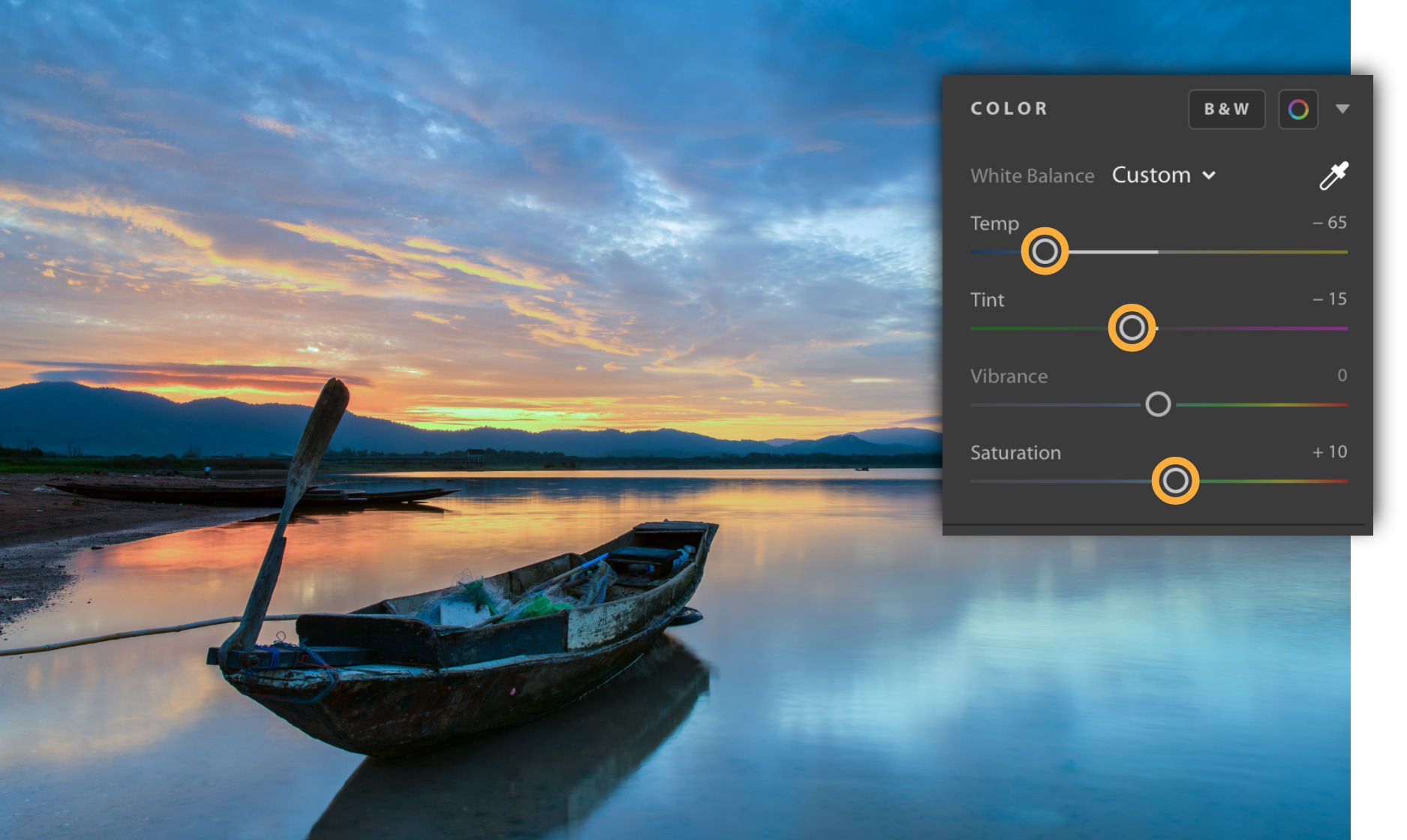Viewport: 1407px width, 840px height.
Task: Click the Saturation value showing +10
Action: click(x=1330, y=451)
